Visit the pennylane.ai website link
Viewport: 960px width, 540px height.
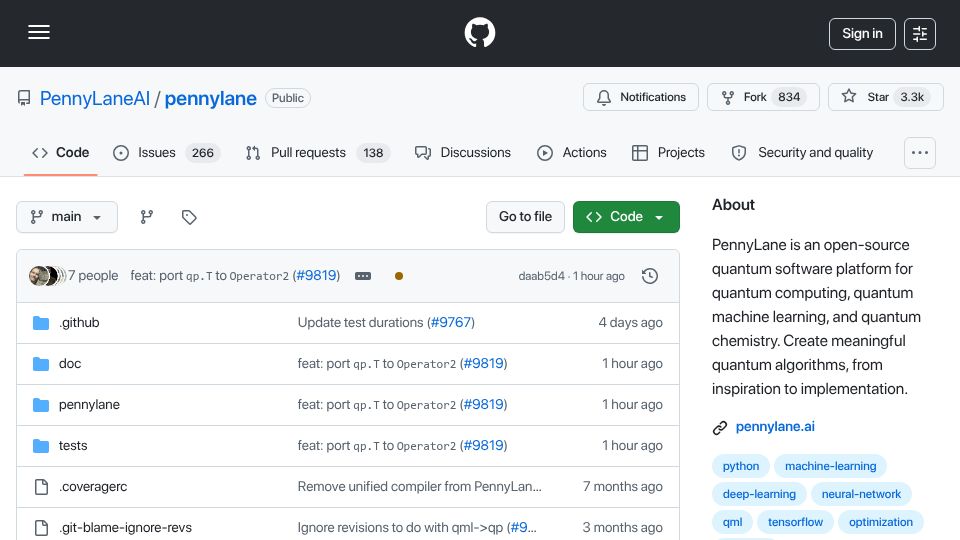point(775,427)
